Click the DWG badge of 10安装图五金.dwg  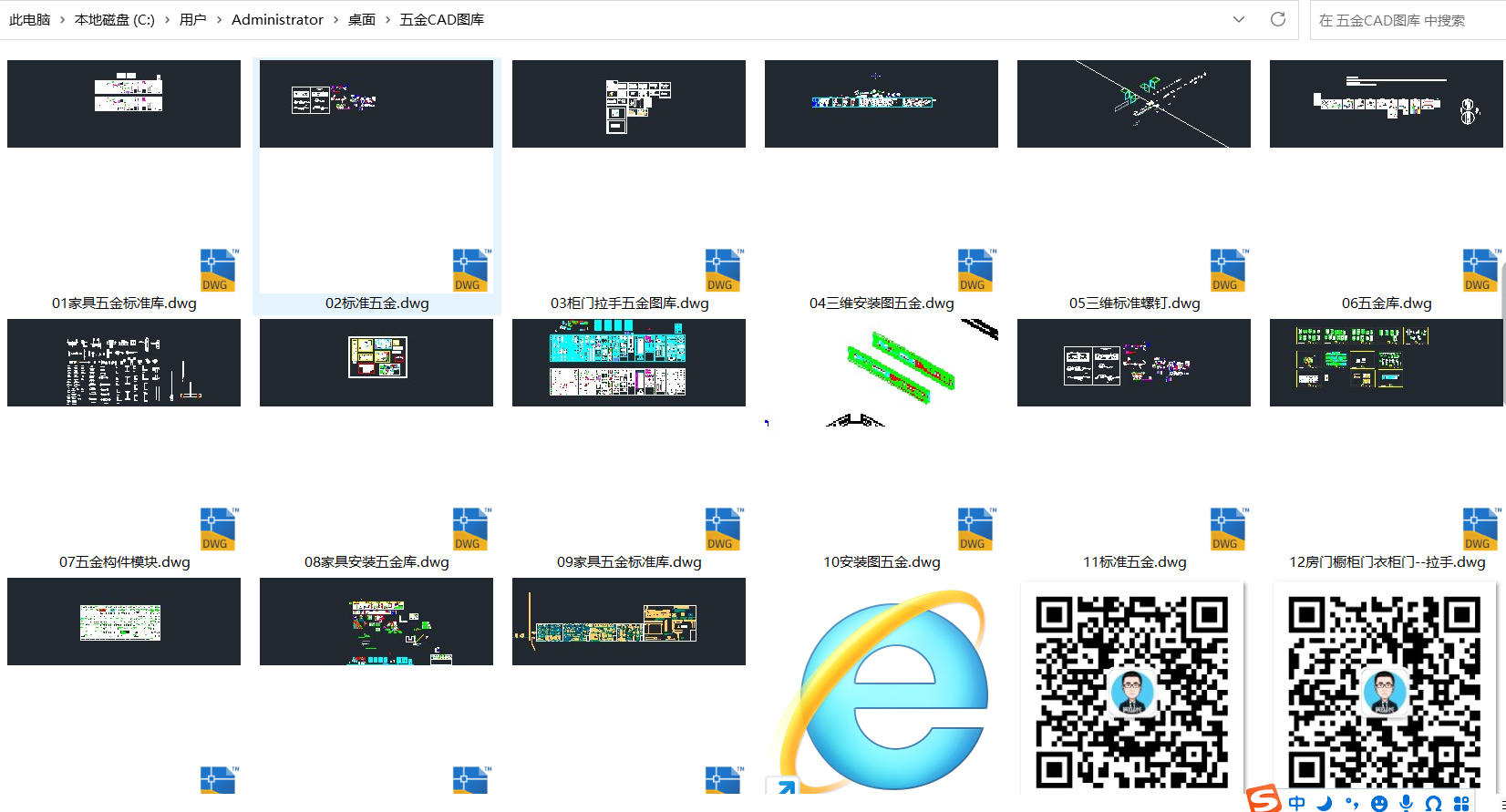click(x=975, y=529)
